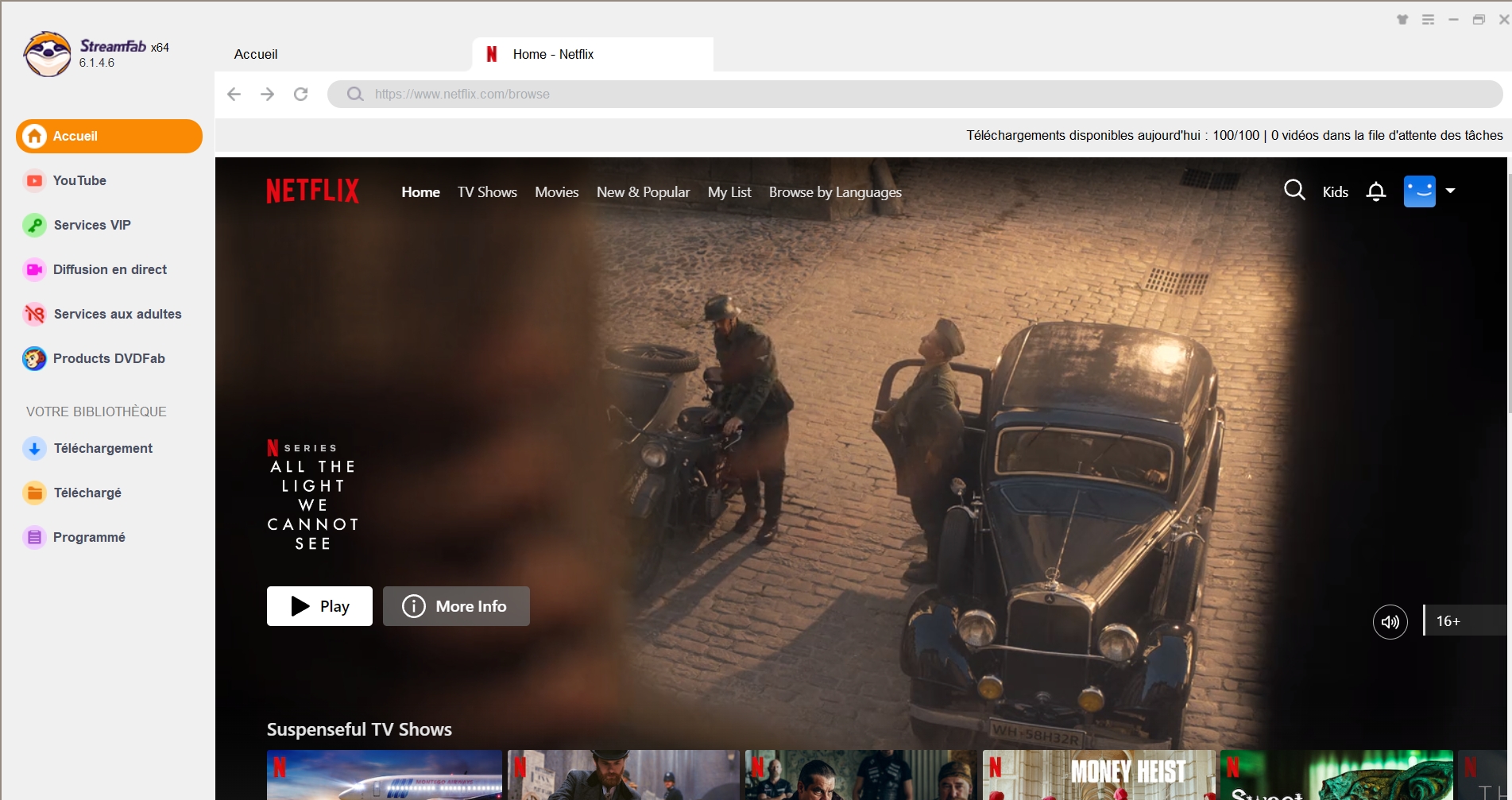The height and width of the screenshot is (800, 1512).
Task: Click the Programmé schedule icon
Action: [34, 537]
